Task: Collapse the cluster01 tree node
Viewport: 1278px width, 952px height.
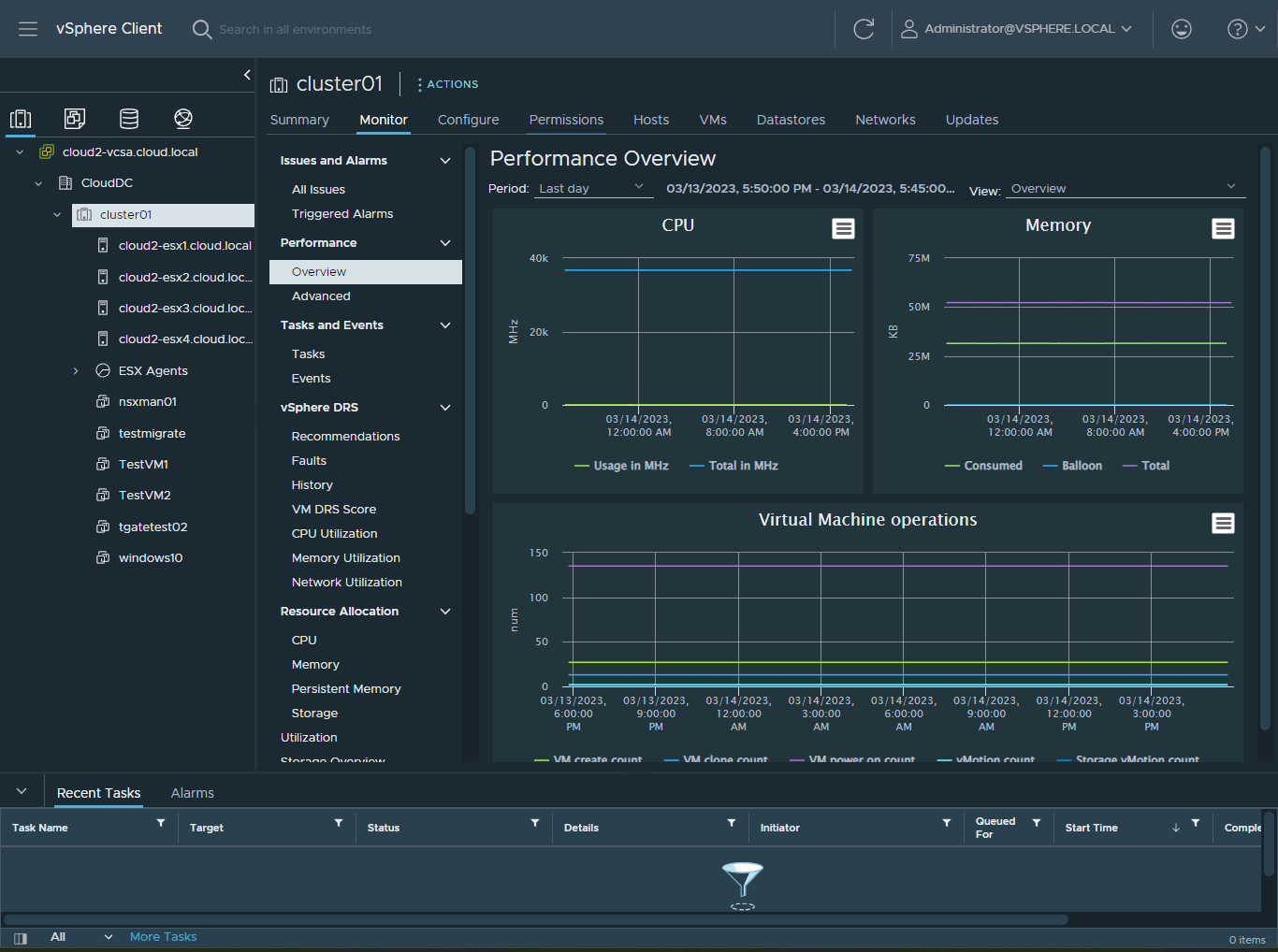Action: coord(57,215)
